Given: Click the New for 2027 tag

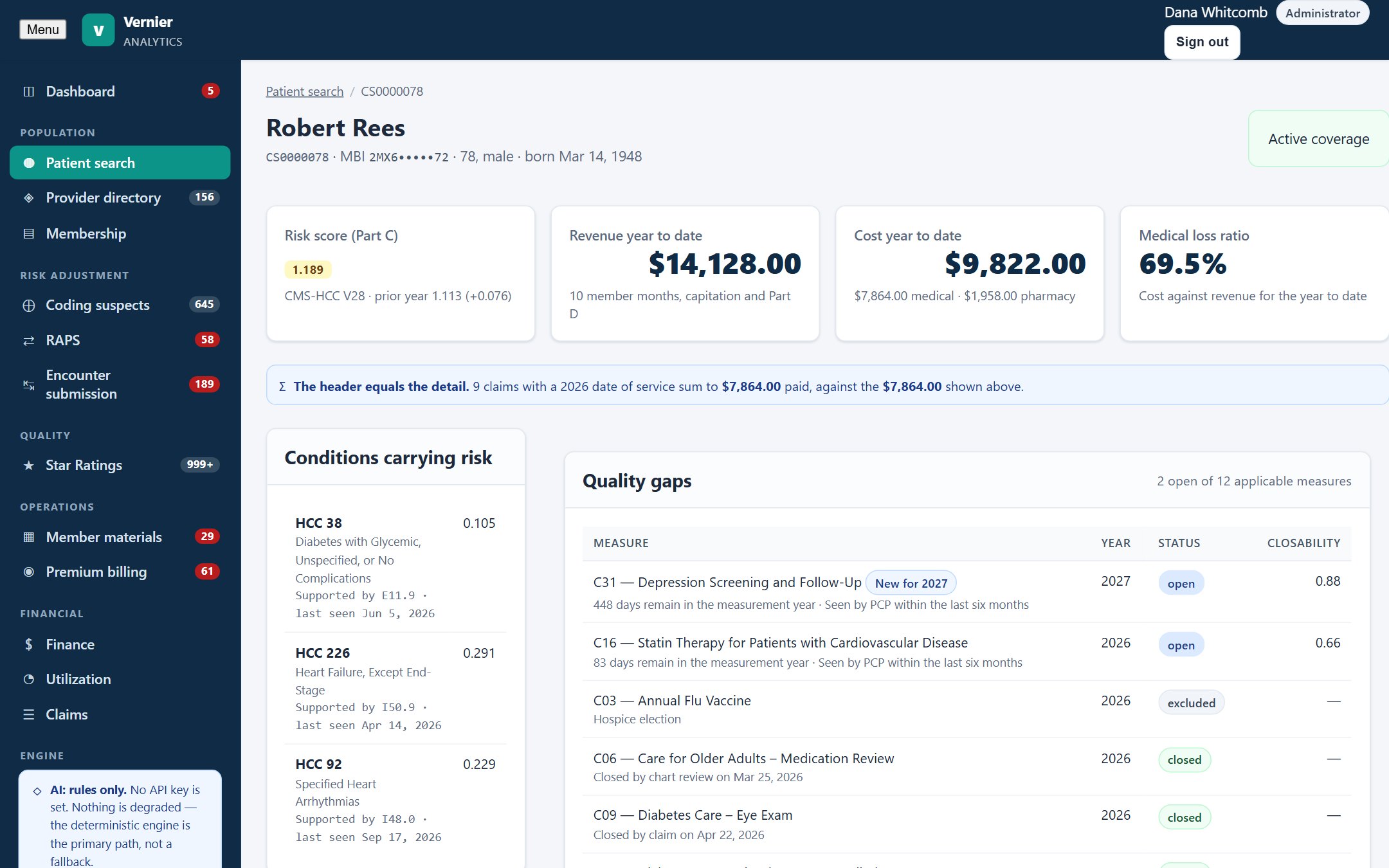Looking at the screenshot, I should click(911, 583).
